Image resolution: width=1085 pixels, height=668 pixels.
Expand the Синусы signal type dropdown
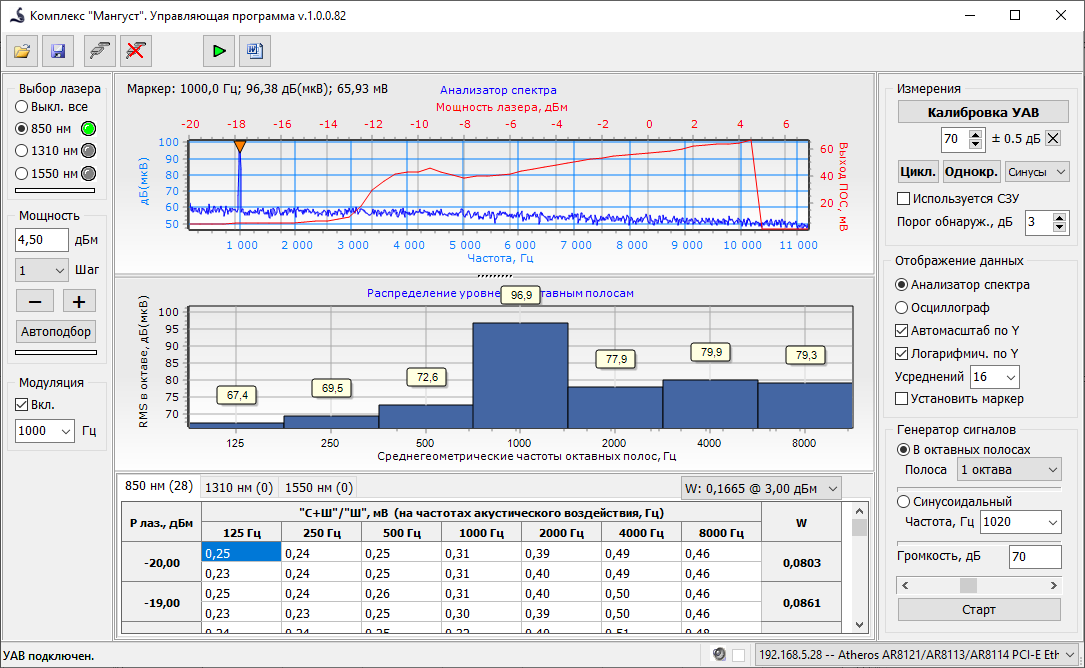[x=1037, y=172]
